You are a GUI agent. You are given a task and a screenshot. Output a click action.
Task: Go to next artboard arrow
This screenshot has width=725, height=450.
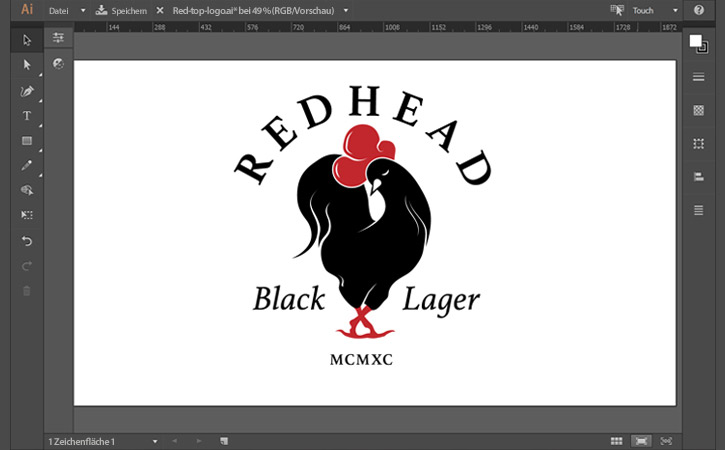pos(199,441)
